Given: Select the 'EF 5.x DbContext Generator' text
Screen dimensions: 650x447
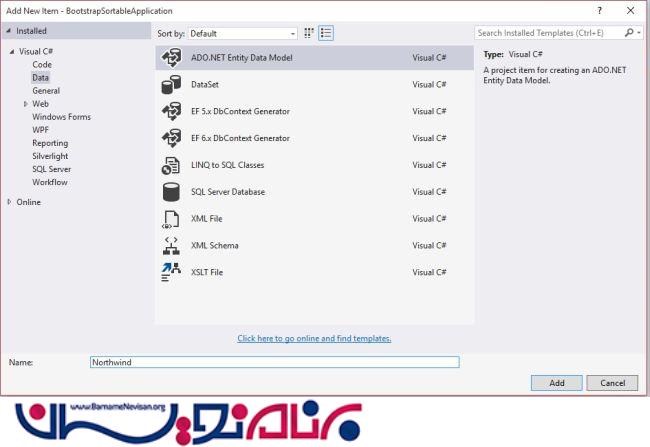Looking at the screenshot, I should tap(240, 112).
